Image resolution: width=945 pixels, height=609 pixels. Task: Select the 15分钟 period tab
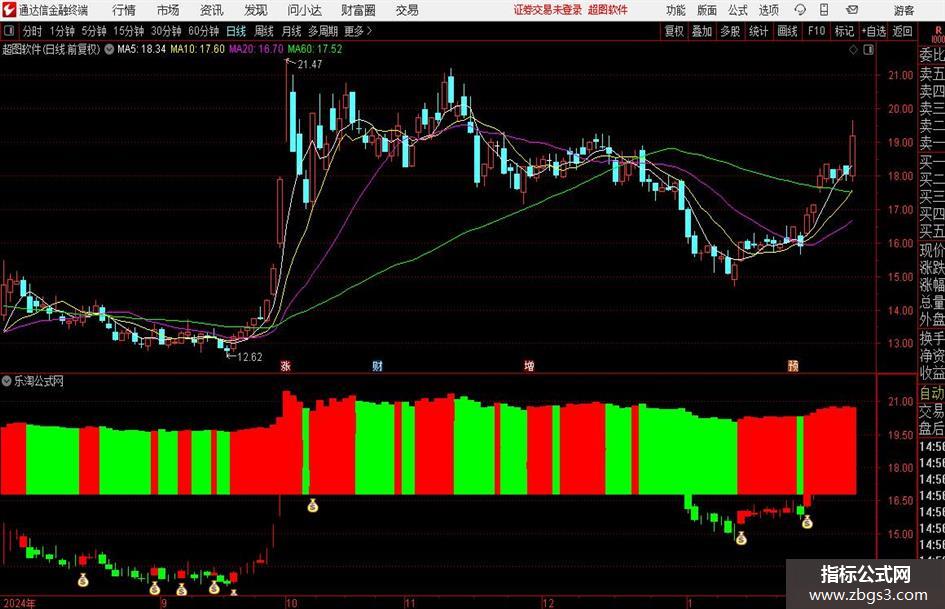(x=128, y=31)
